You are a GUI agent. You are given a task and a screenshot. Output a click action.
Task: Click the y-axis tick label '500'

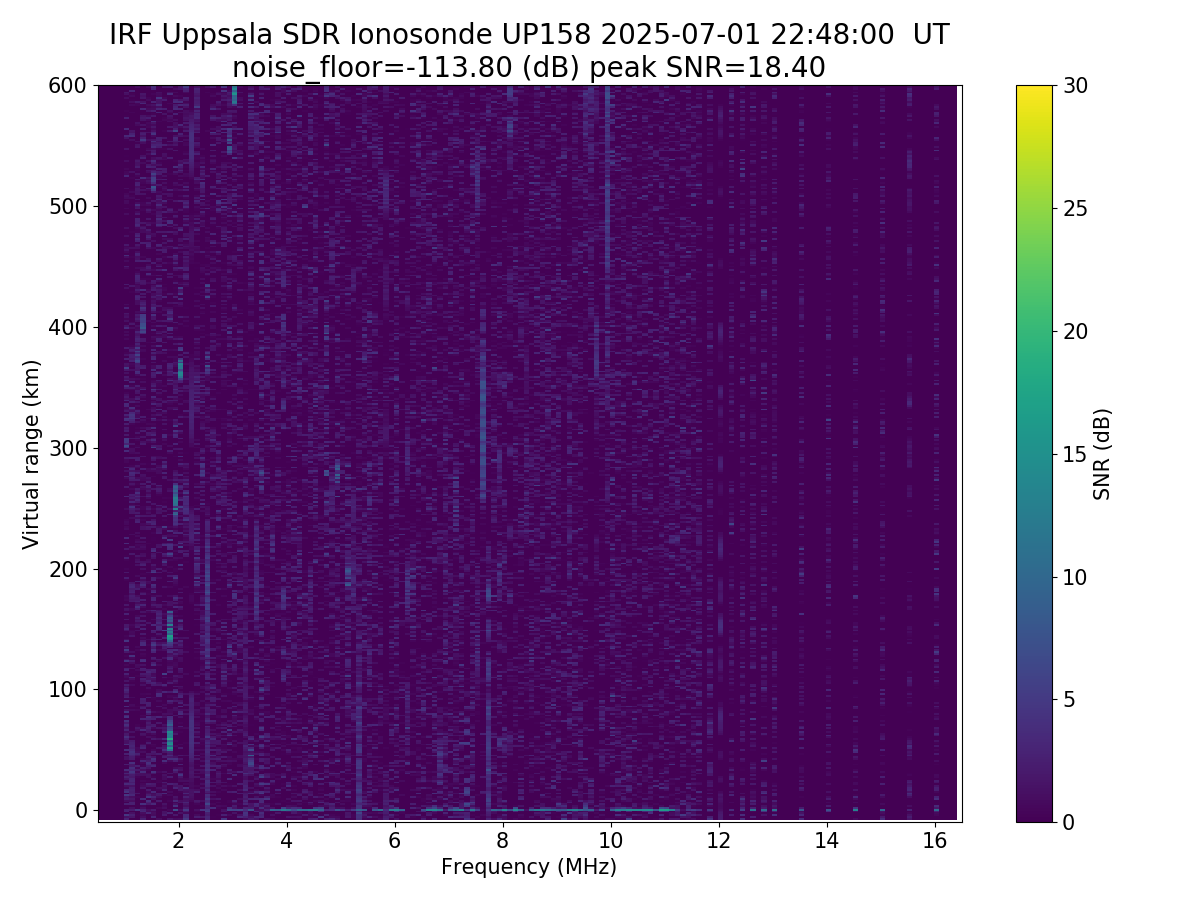pos(68,207)
